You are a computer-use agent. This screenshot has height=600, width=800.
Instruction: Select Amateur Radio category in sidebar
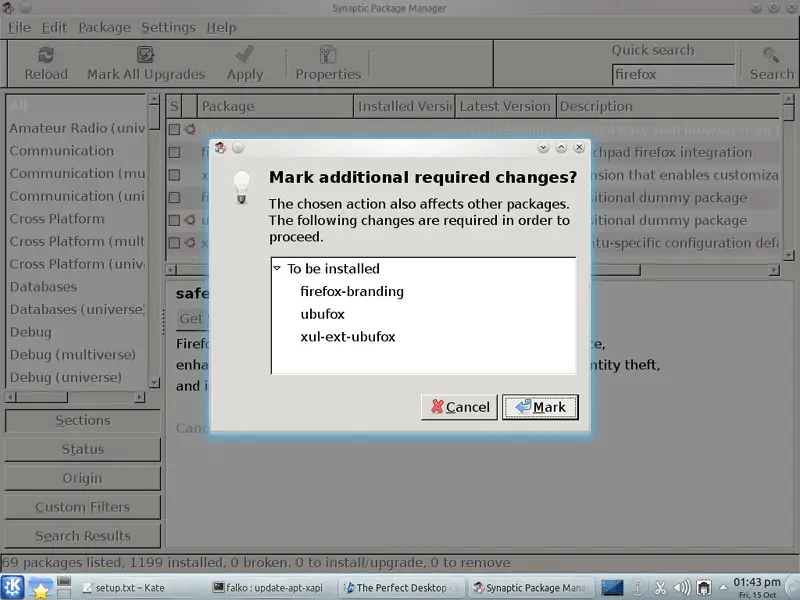[77, 128]
